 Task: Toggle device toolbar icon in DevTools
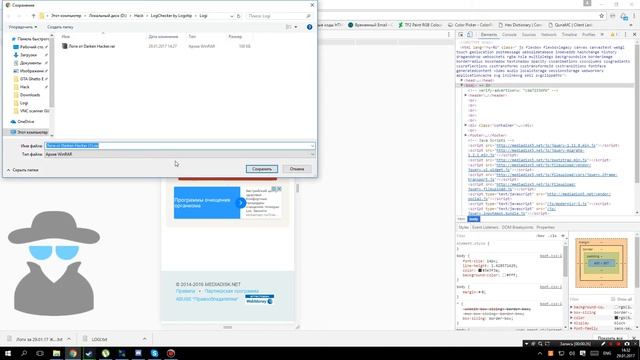point(470,35)
